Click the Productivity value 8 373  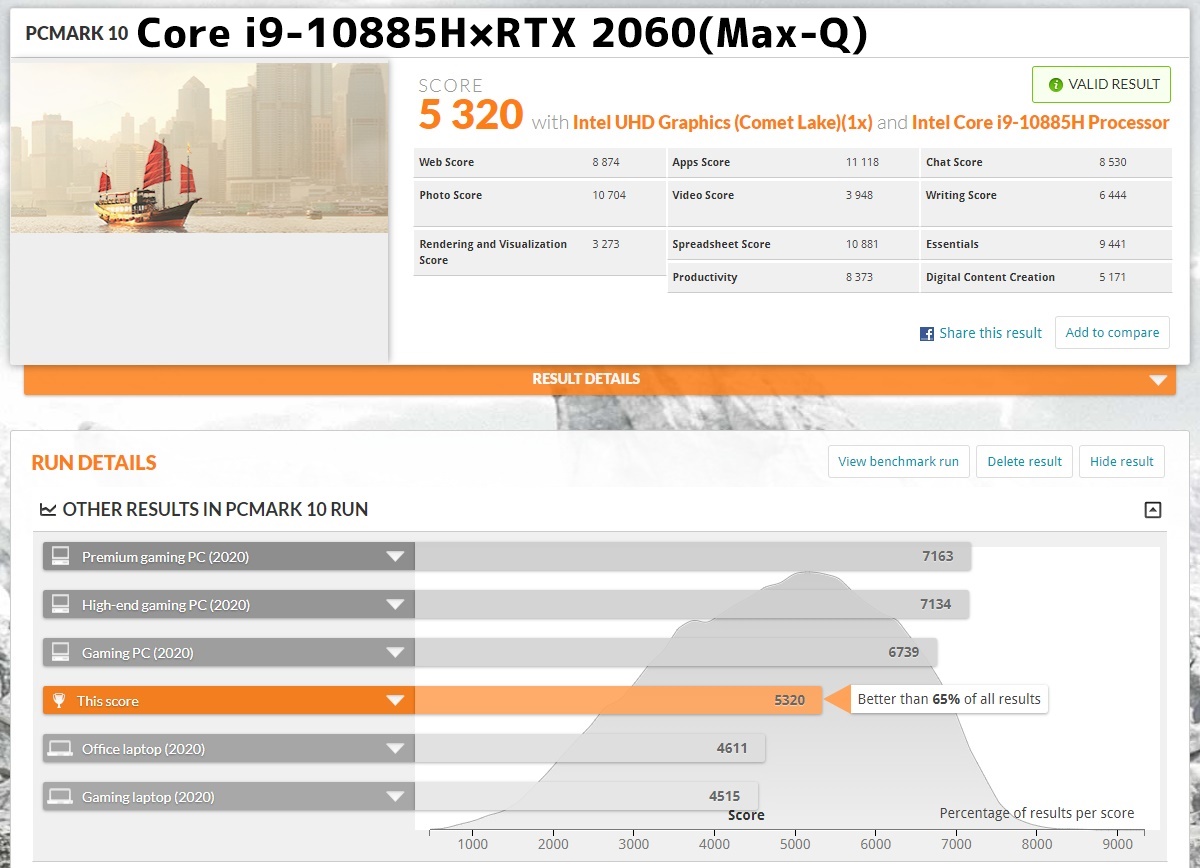[x=859, y=278]
